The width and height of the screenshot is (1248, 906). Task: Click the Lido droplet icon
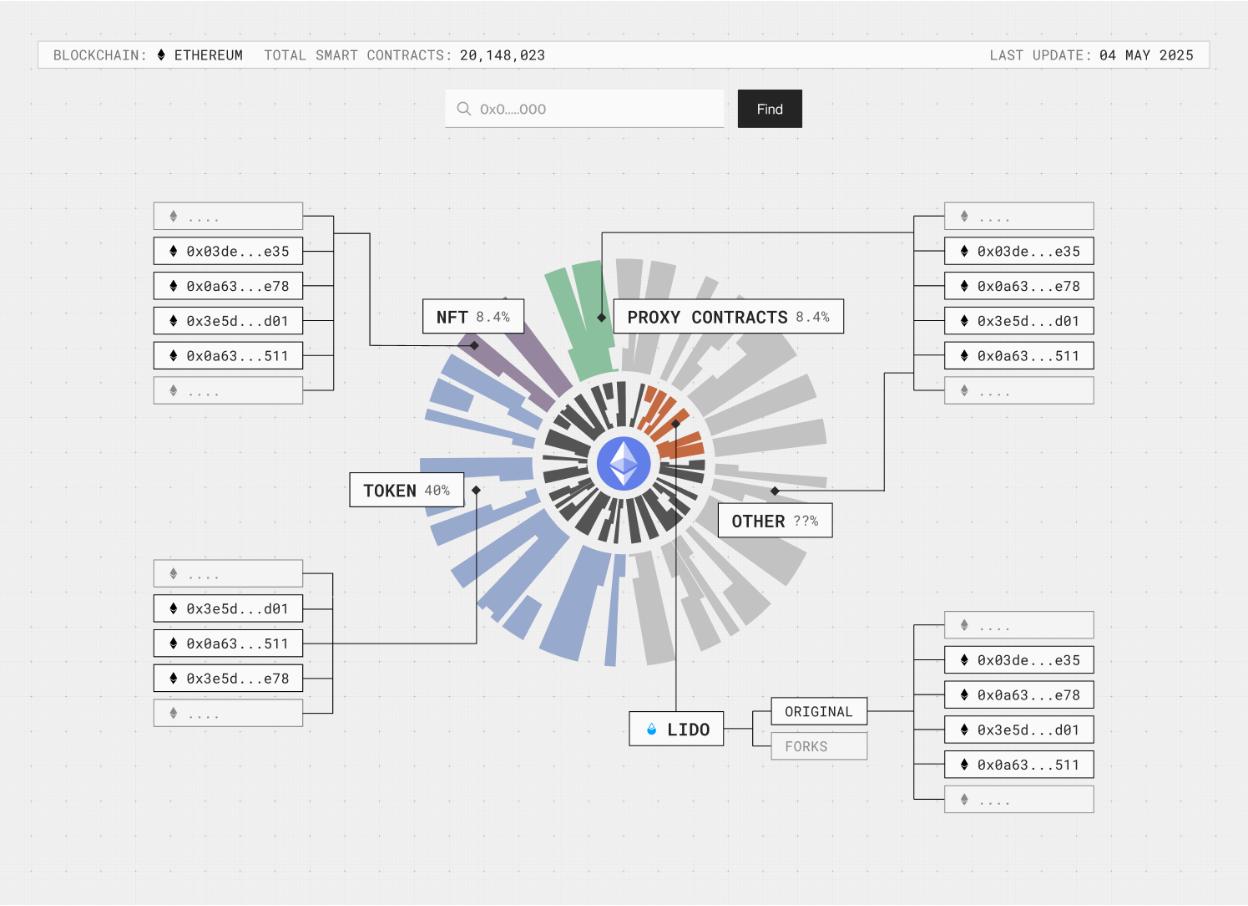(x=652, y=730)
